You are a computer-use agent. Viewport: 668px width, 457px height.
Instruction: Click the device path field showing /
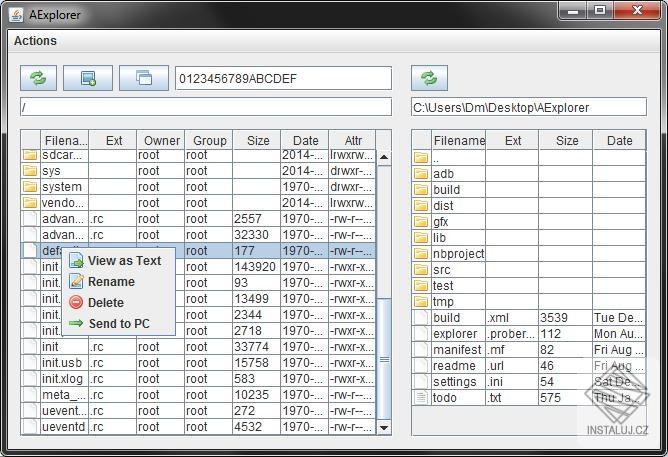[x=206, y=107]
